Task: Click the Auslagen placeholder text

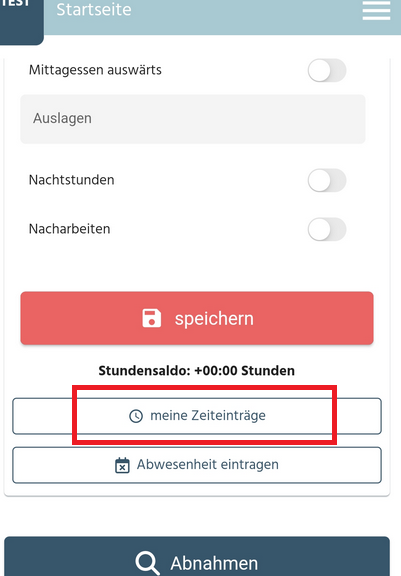Action: pyautogui.click(x=62, y=119)
